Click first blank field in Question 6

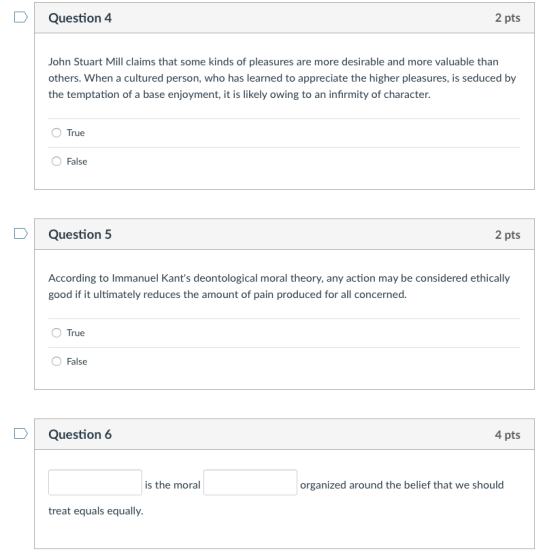pyautogui.click(x=95, y=482)
